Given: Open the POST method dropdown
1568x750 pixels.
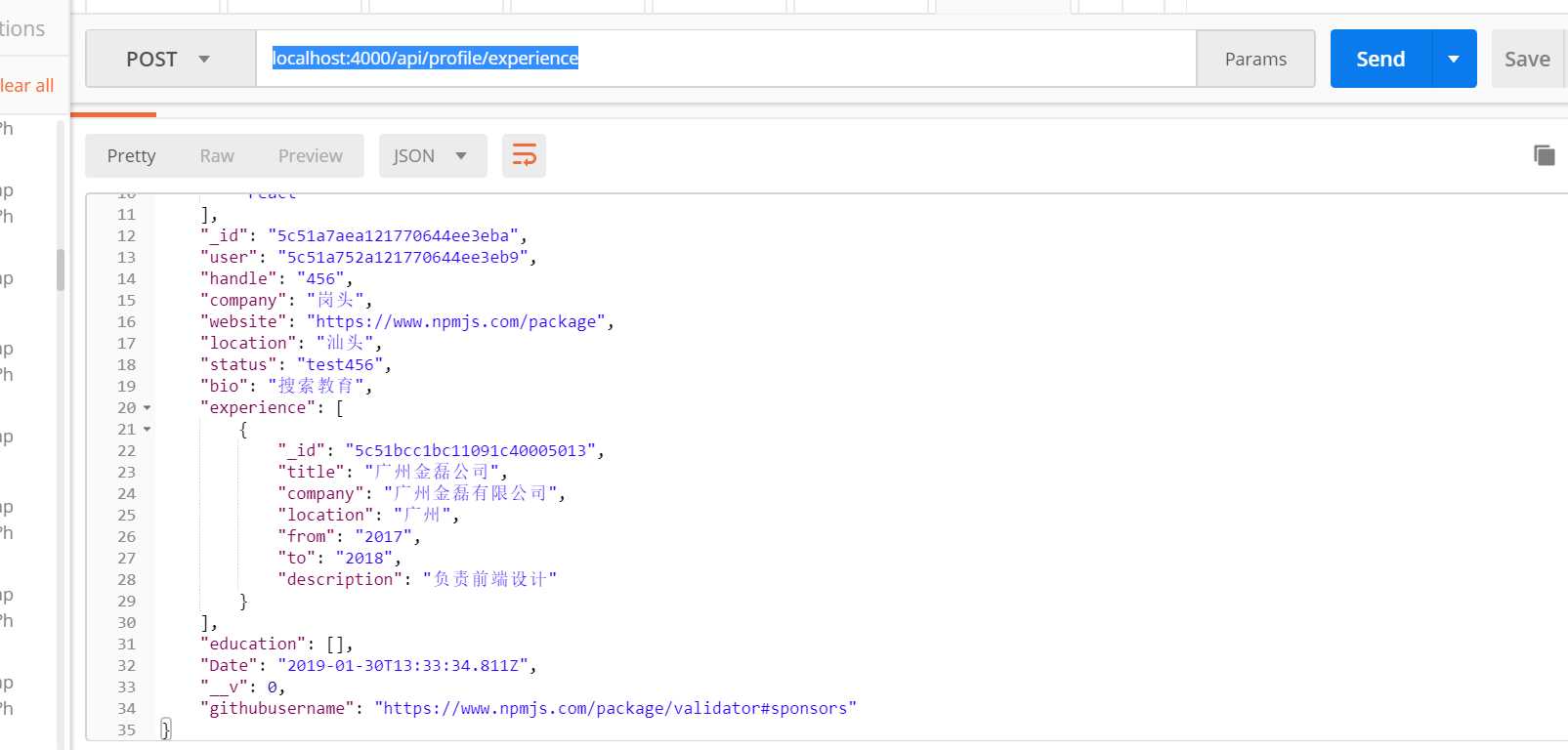Looking at the screenshot, I should [x=171, y=59].
